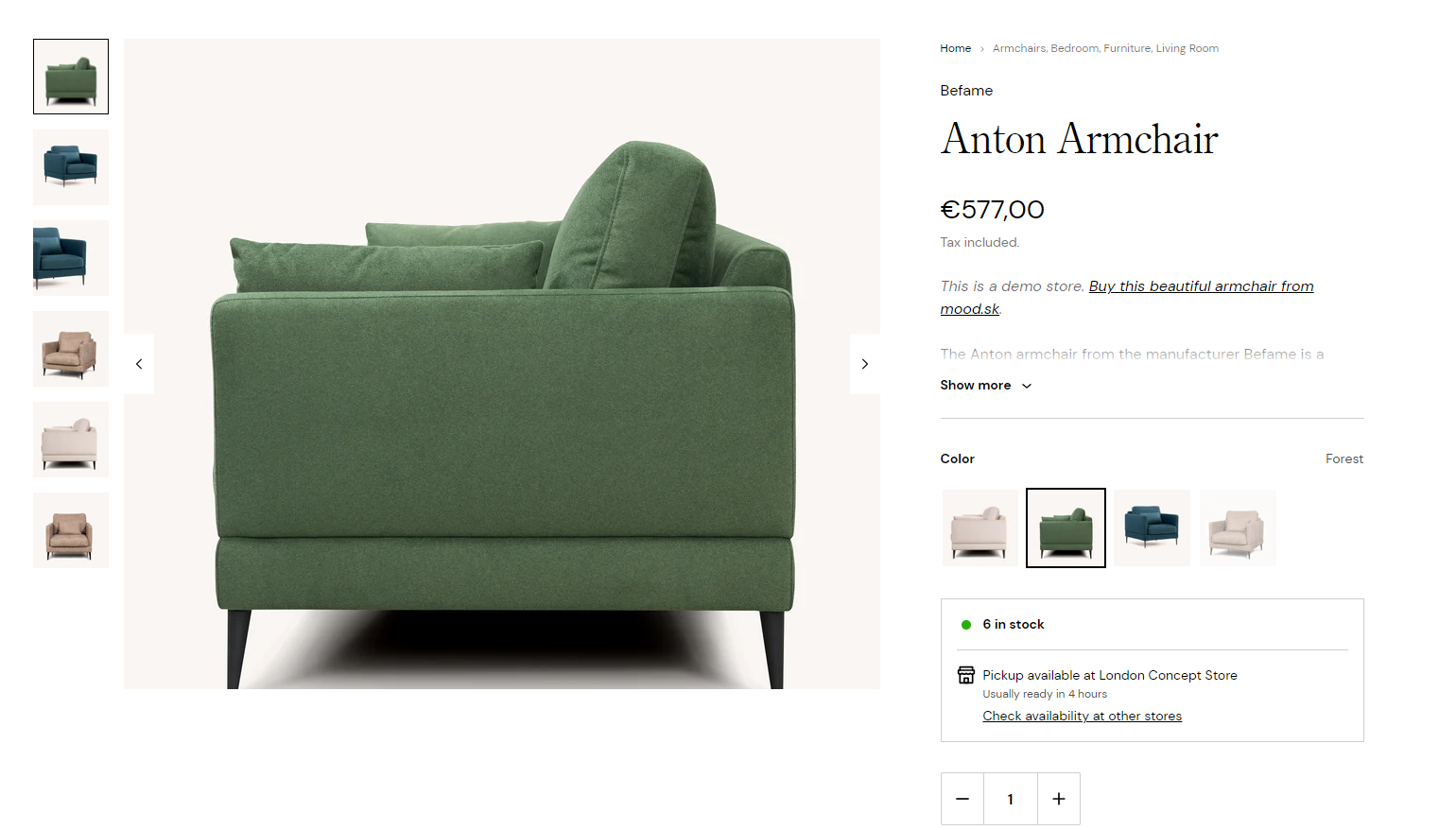This screenshot has height=830, width=1456.
Task: Open the Armchairs breadcrumb category
Action: pos(1019,48)
